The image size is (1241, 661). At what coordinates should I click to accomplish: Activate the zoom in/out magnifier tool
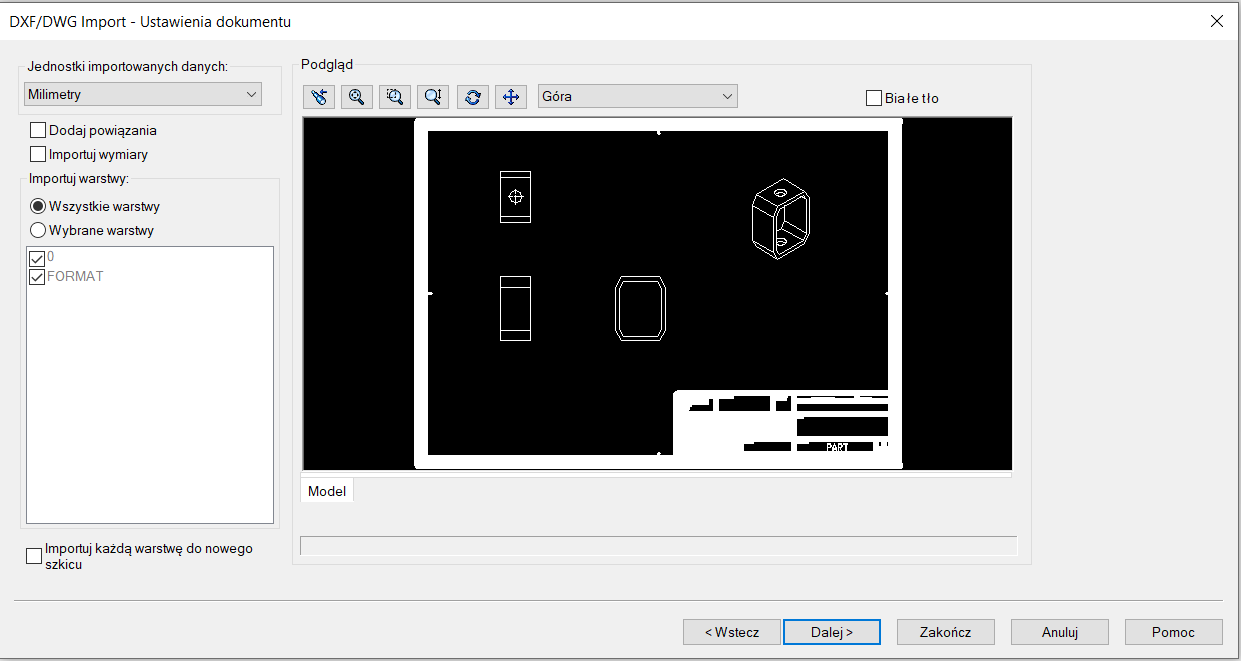[x=433, y=97]
